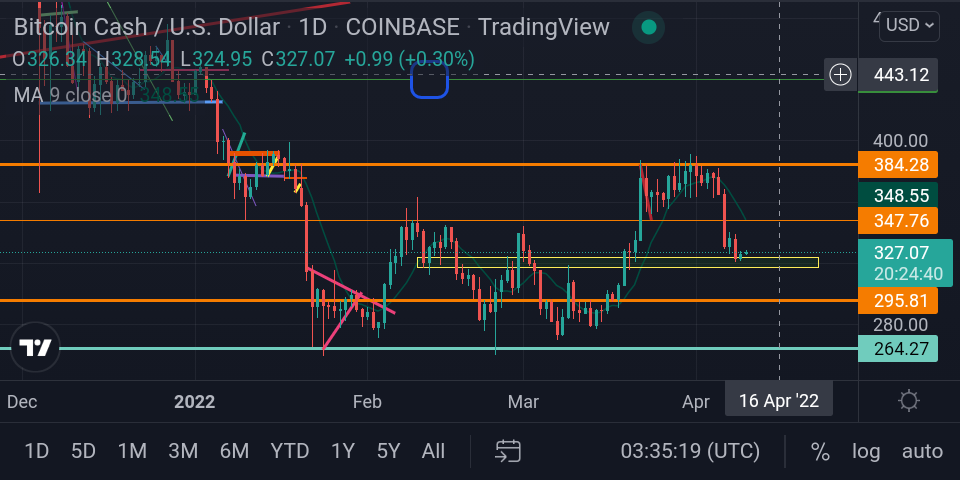Click the 2022 time axis label

coord(195,402)
